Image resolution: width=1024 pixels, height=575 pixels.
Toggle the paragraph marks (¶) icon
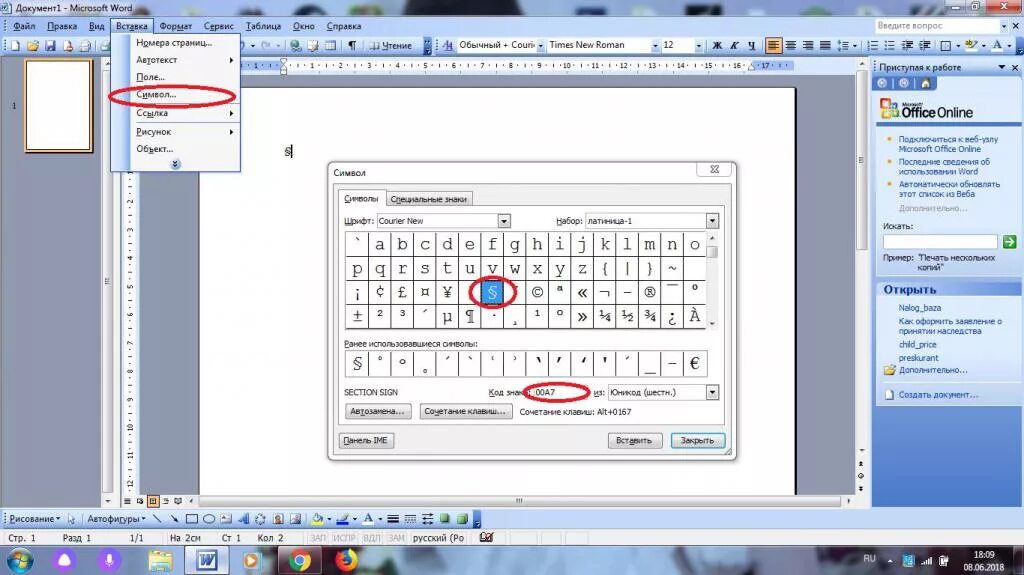[352, 45]
